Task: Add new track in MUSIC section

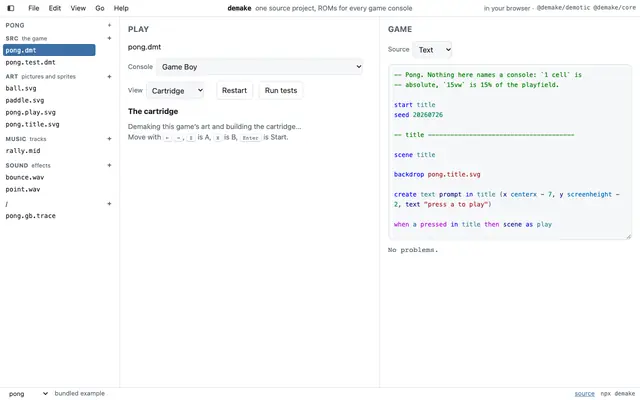Action: [x=109, y=139]
